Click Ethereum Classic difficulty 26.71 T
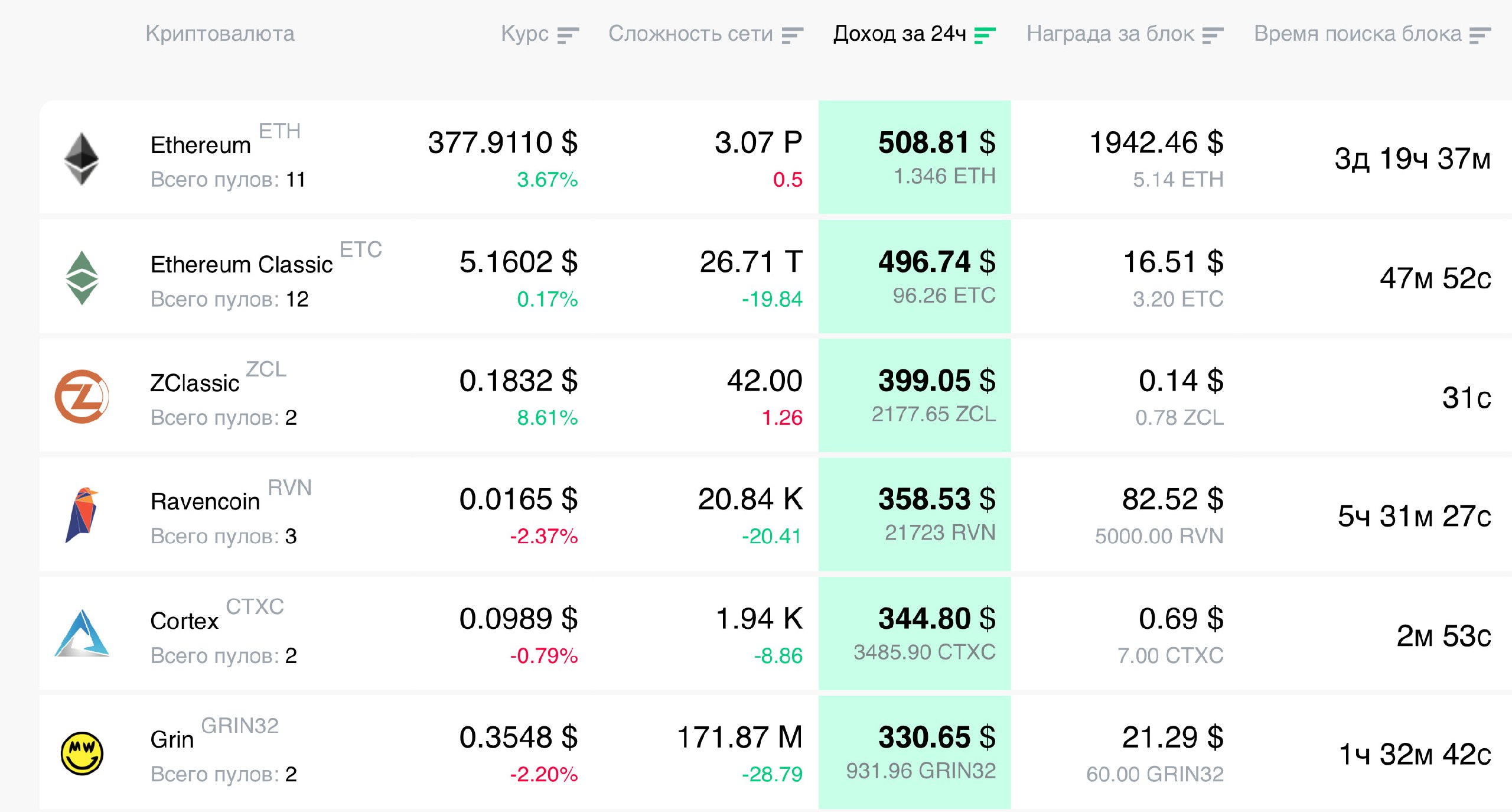This screenshot has height=812, width=1512. (x=751, y=262)
